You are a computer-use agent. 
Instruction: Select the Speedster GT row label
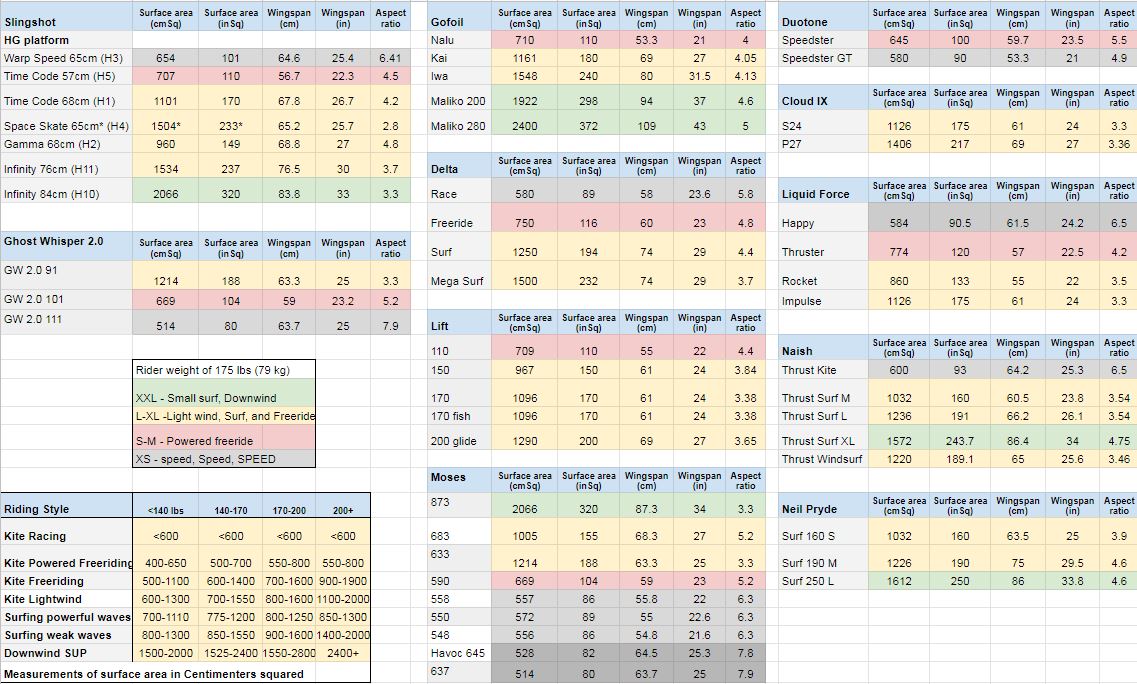point(823,58)
